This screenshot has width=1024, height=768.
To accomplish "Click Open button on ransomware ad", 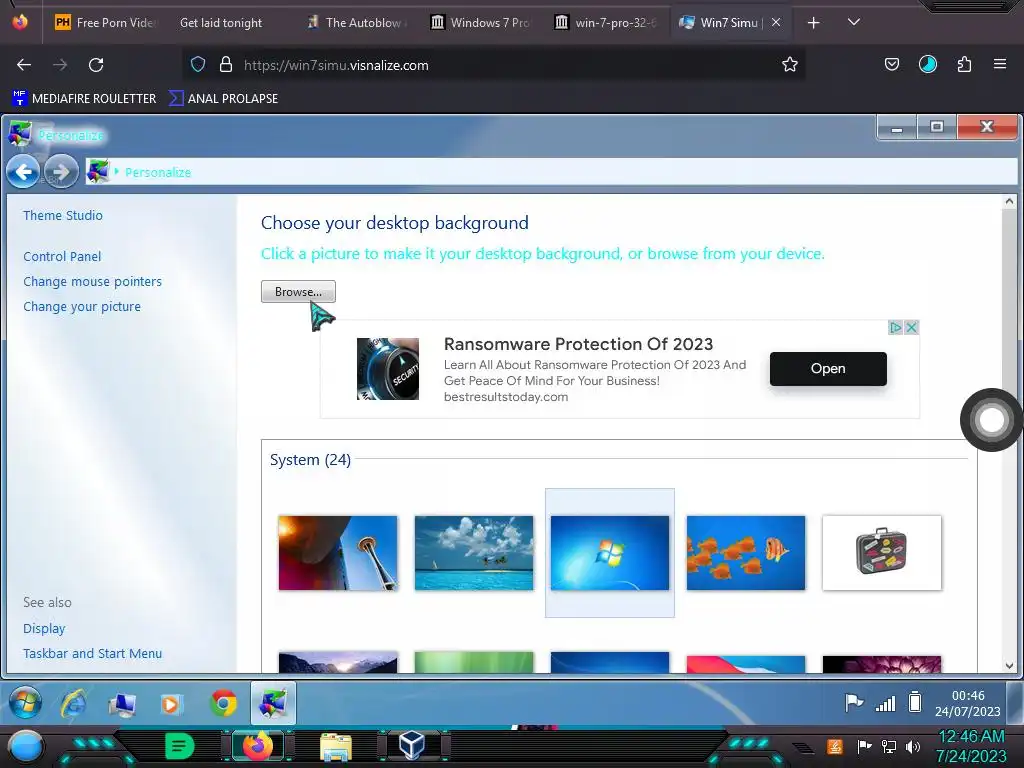I will click(x=828, y=369).
